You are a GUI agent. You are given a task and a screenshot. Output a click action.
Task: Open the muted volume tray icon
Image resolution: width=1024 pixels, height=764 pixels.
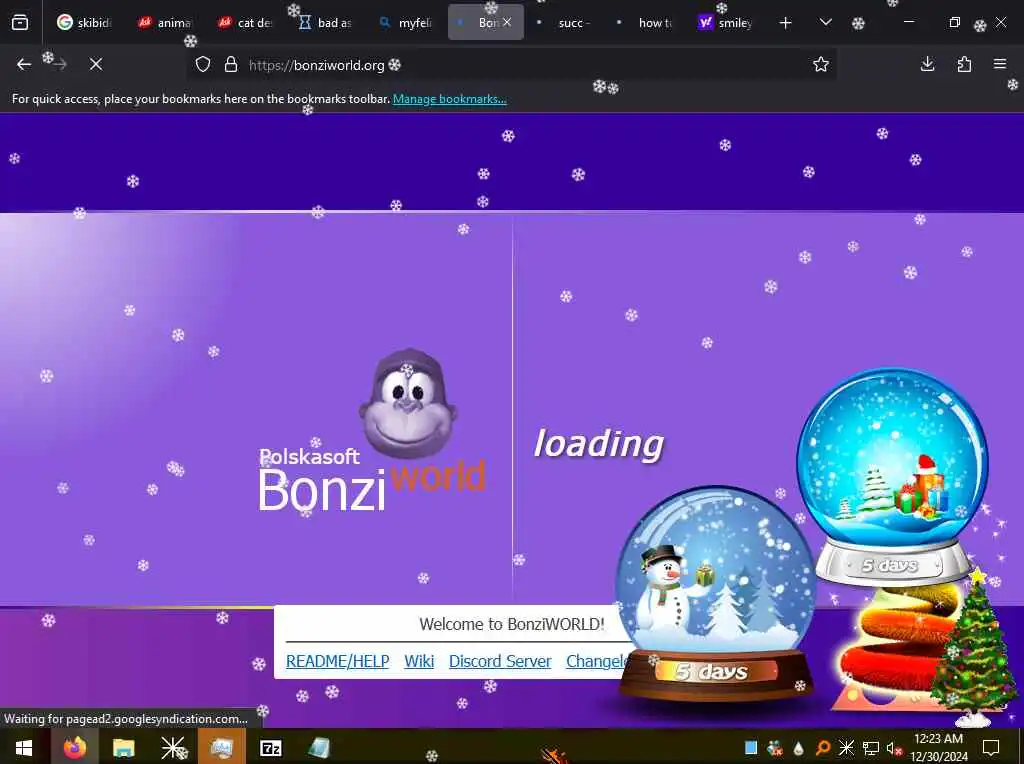point(894,748)
